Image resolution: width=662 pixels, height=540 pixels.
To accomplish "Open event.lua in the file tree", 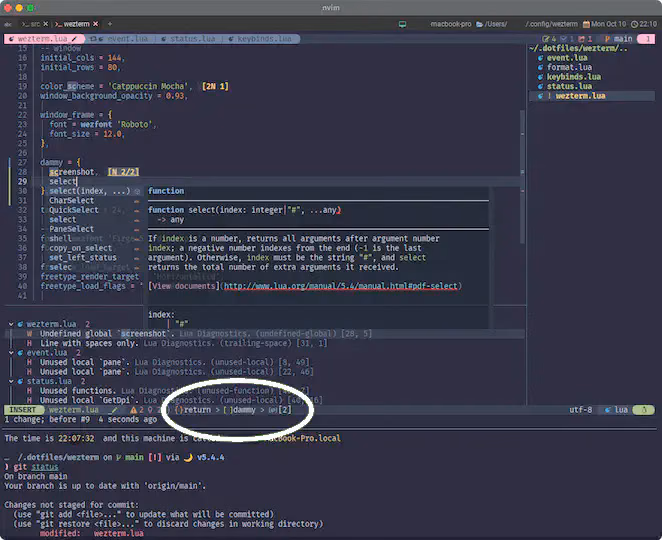I will pos(567,58).
